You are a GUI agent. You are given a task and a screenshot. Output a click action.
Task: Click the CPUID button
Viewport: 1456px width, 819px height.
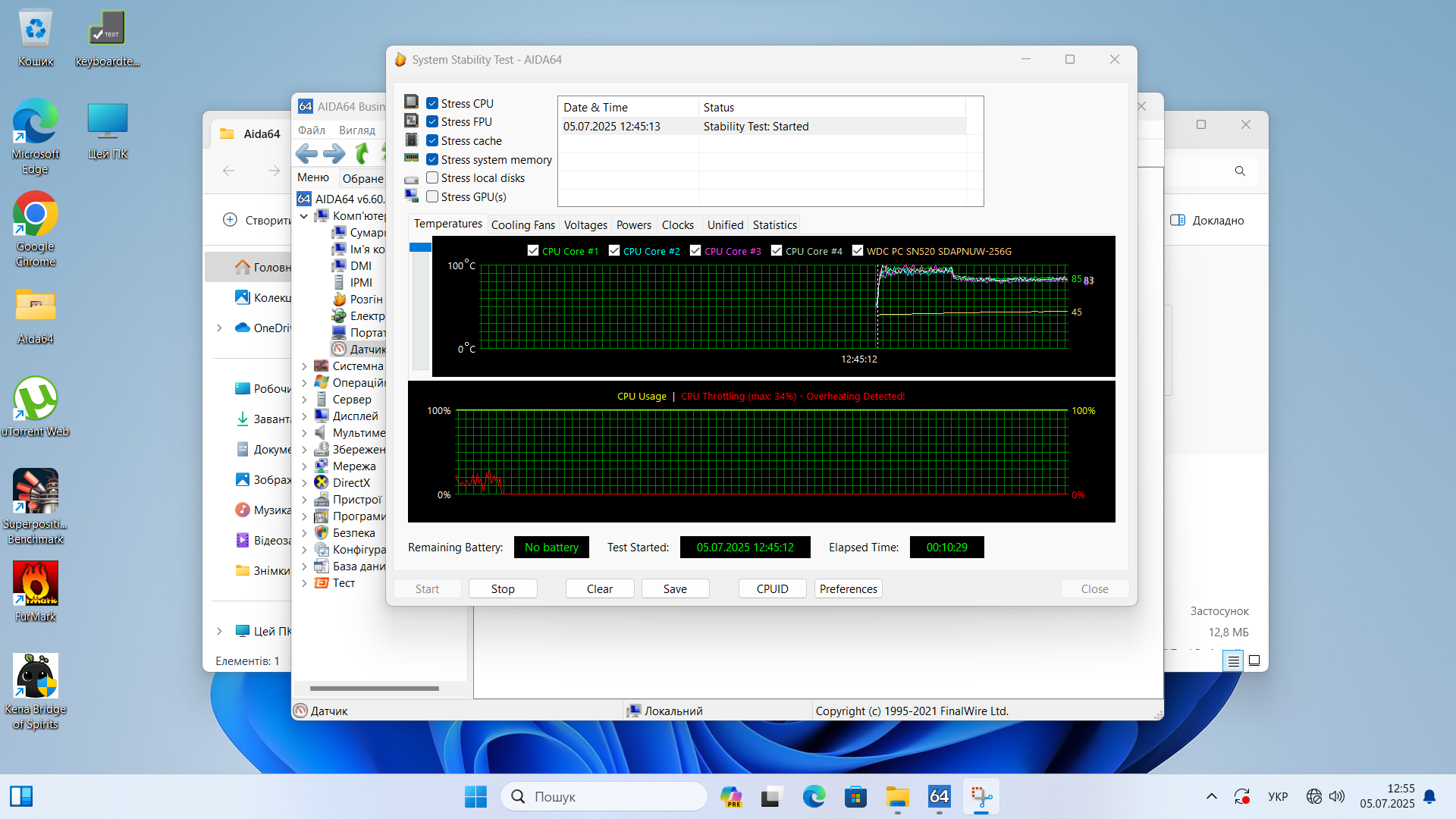(772, 589)
